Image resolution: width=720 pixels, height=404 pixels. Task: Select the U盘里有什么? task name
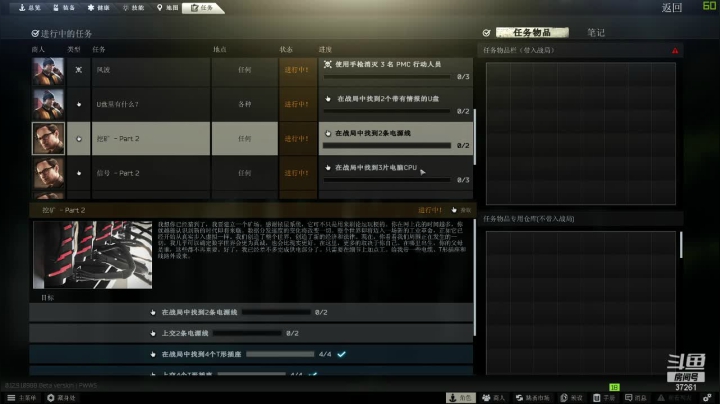118,104
